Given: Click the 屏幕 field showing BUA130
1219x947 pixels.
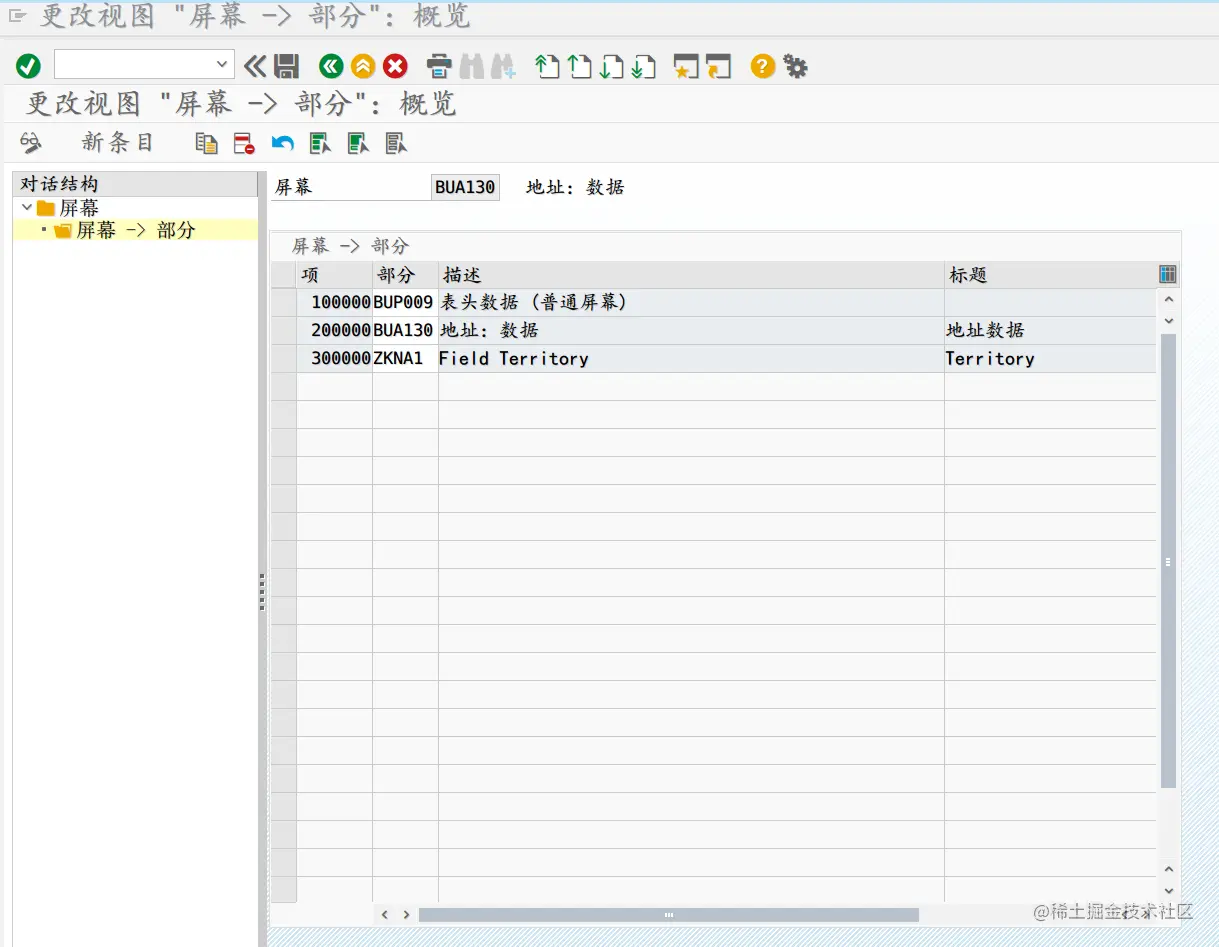Looking at the screenshot, I should [465, 188].
